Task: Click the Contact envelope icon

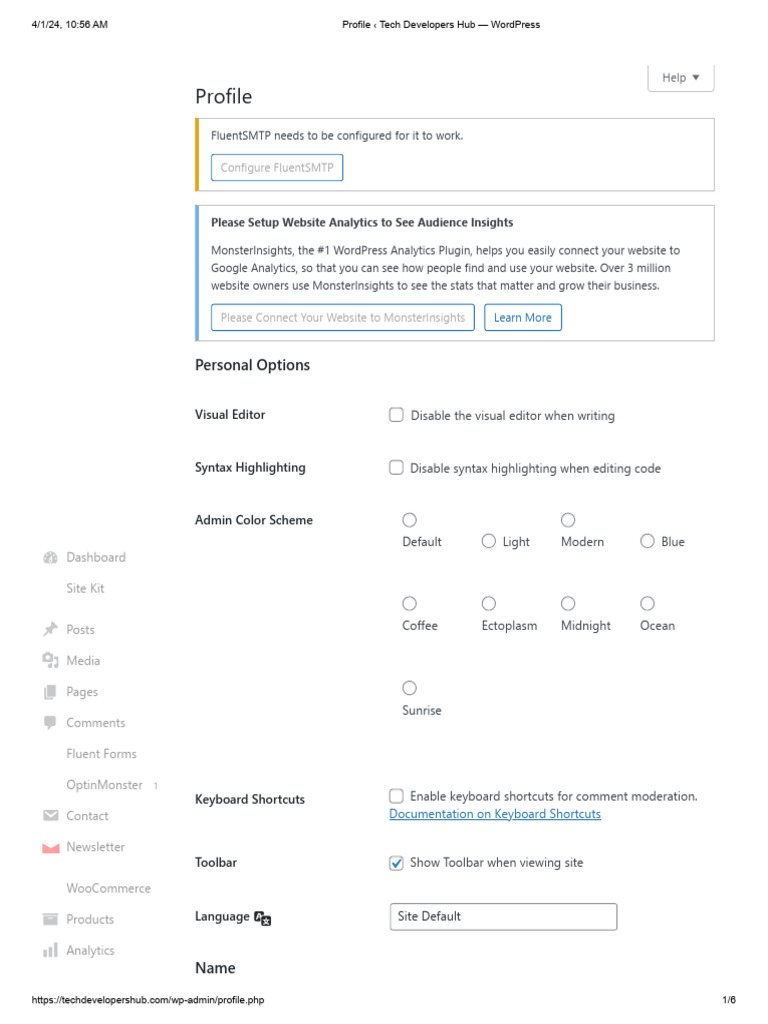Action: pos(50,816)
